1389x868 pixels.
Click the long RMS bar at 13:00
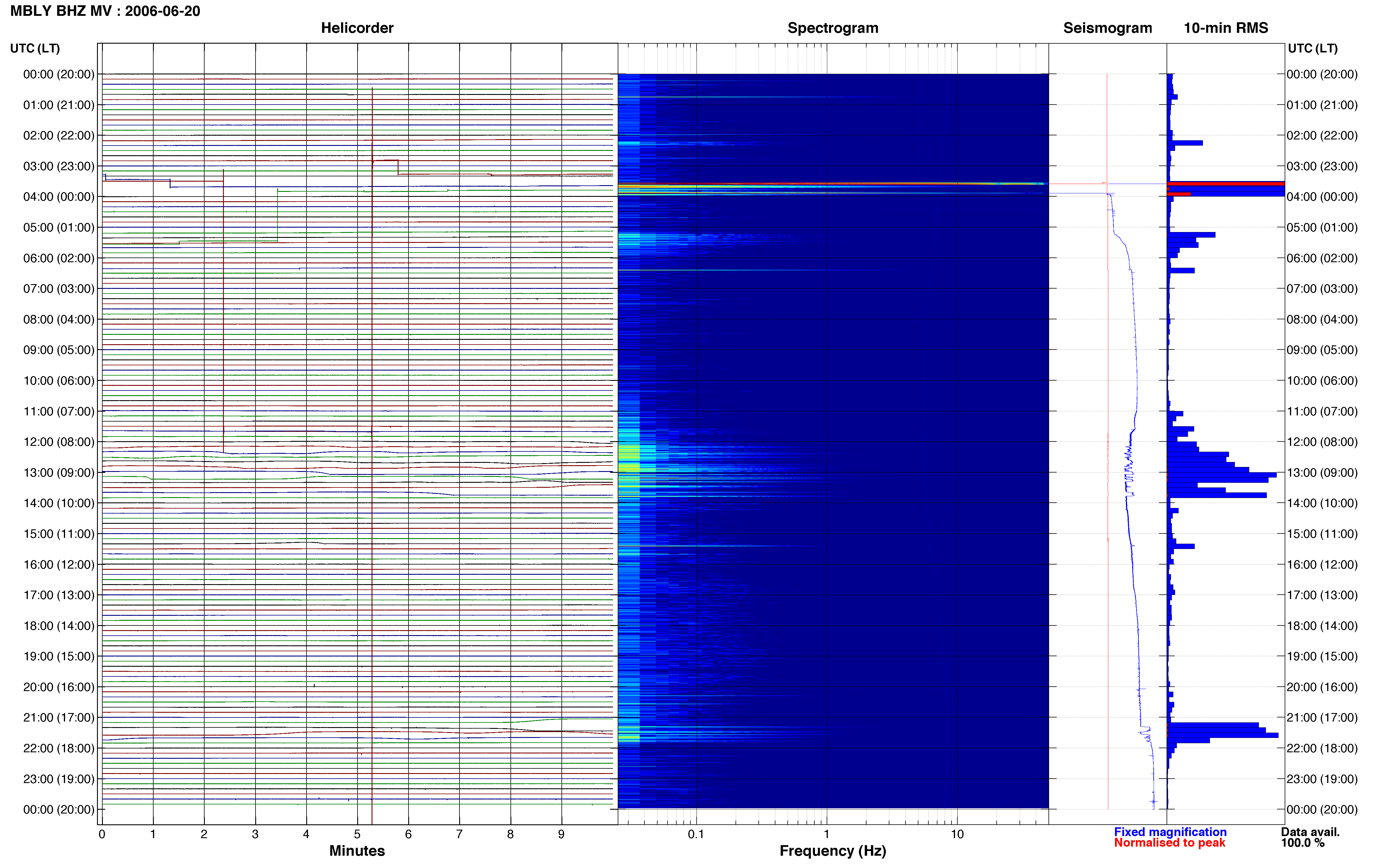click(x=1221, y=475)
